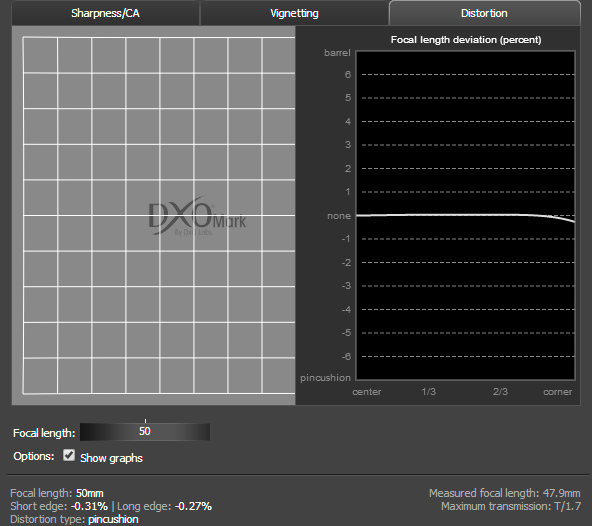Click the slider tick mark above 50
The width and height of the screenshot is (592, 526).
145,421
